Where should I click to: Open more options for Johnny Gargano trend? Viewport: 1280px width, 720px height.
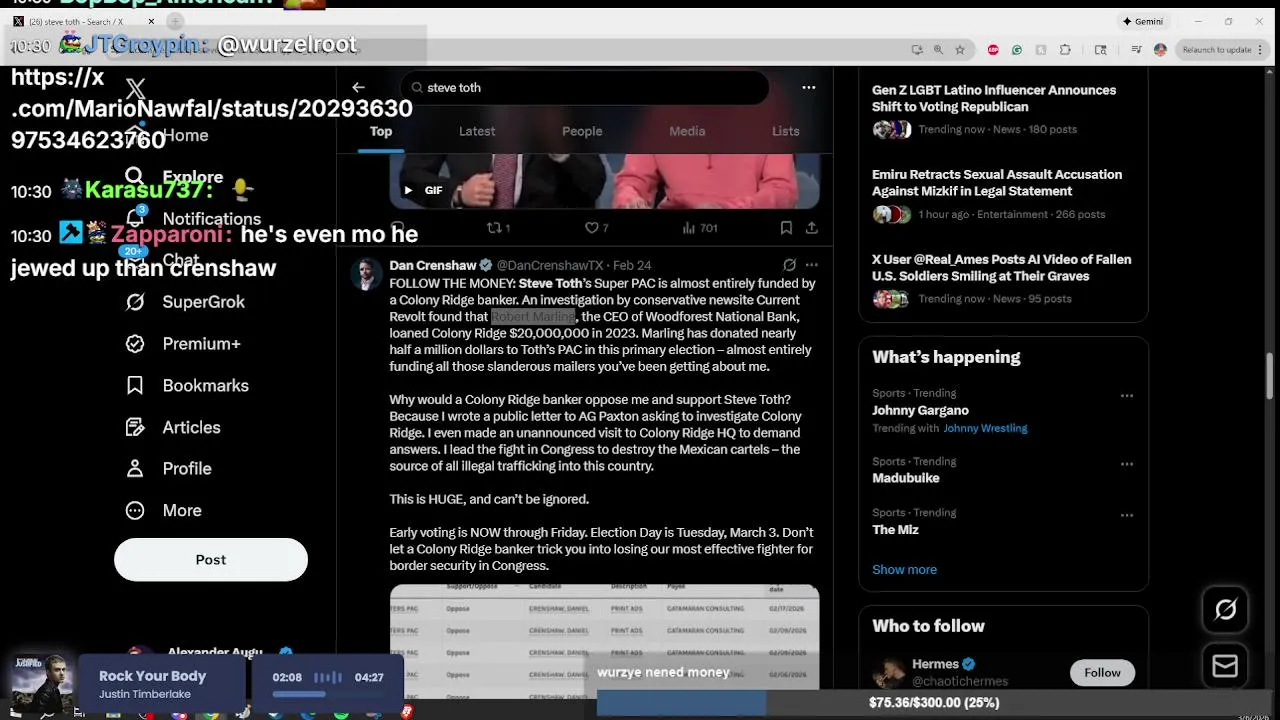tap(1126, 396)
